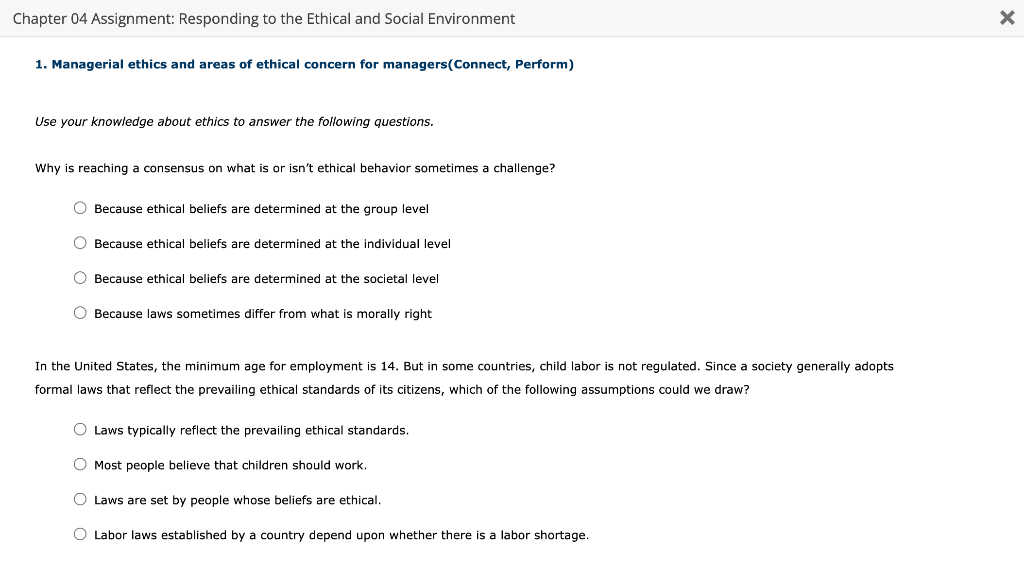This screenshot has width=1024, height=583.
Task: Click the label "Most people believe that children should work"
Action: (x=229, y=464)
